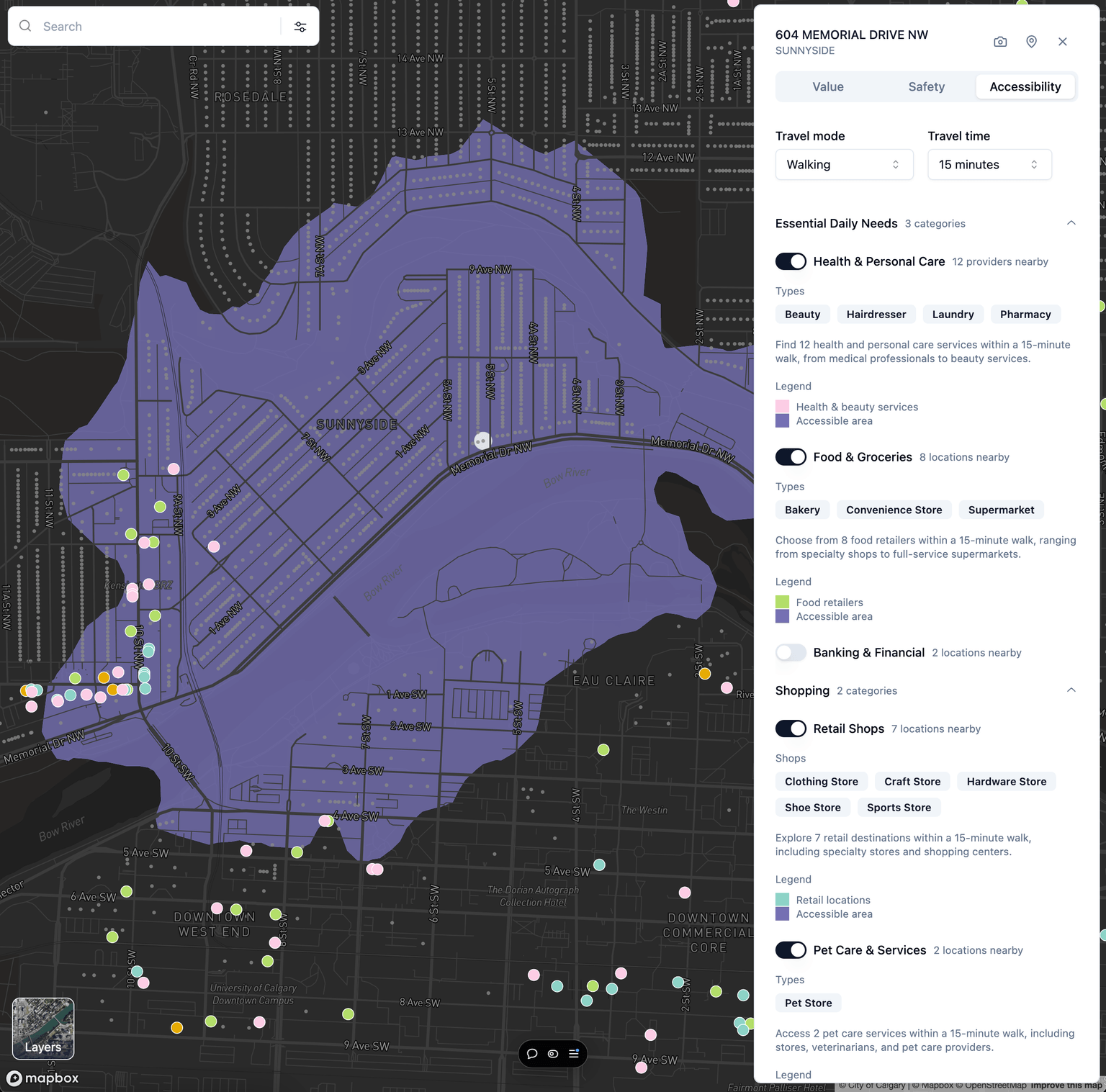Select the Accessibility tab
The height and width of the screenshot is (1092, 1106).
pos(1025,86)
